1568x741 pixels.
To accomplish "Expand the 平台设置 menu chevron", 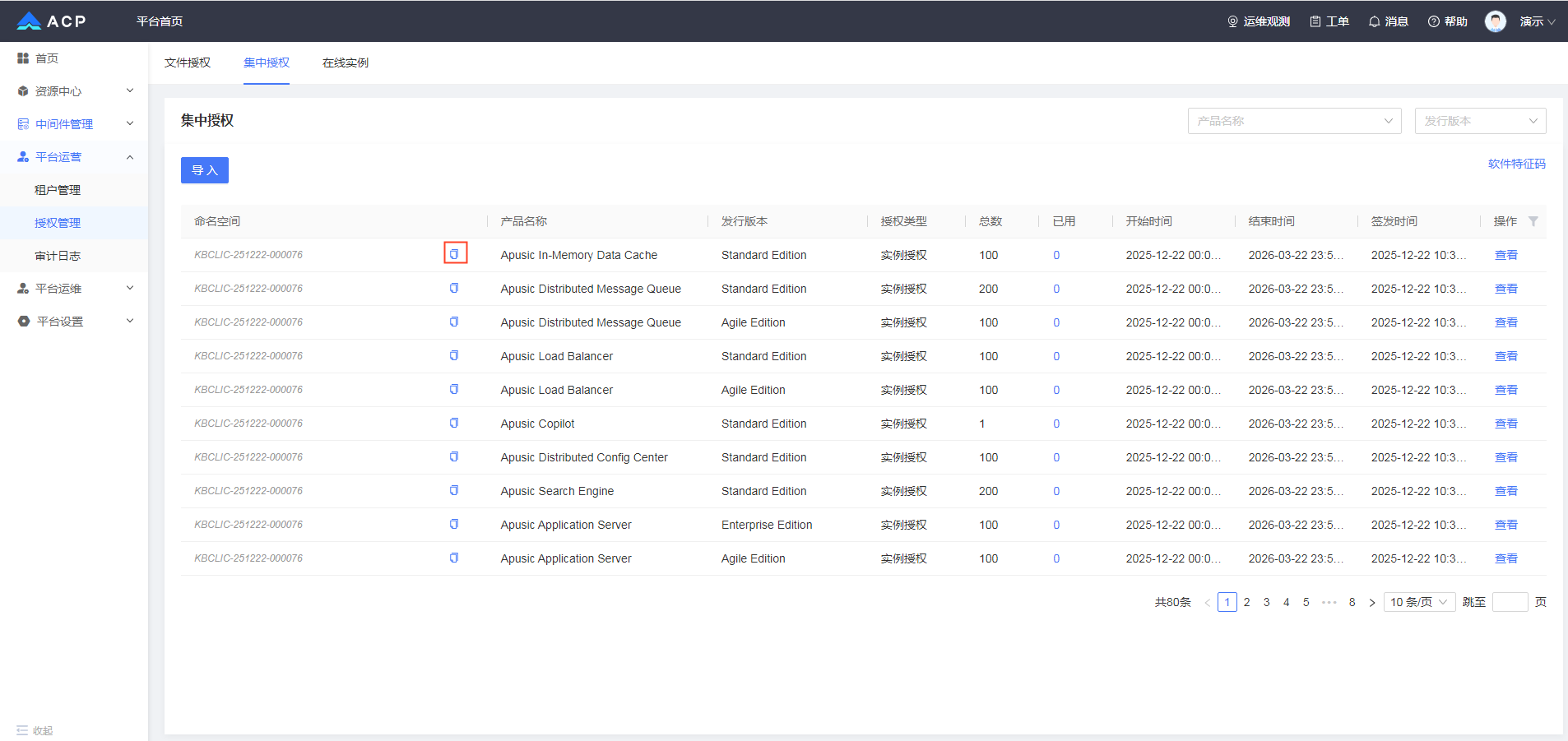I will pos(130,321).
